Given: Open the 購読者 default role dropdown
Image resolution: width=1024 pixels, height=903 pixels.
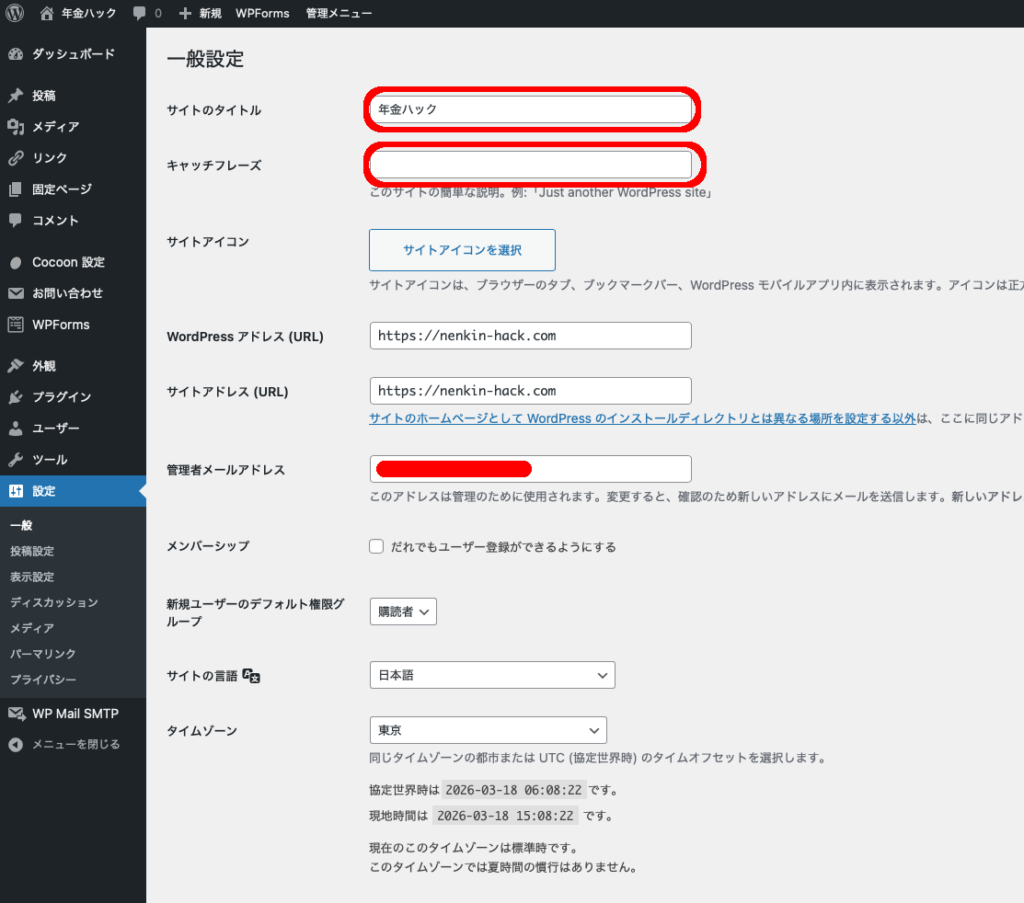Looking at the screenshot, I should 403,612.
